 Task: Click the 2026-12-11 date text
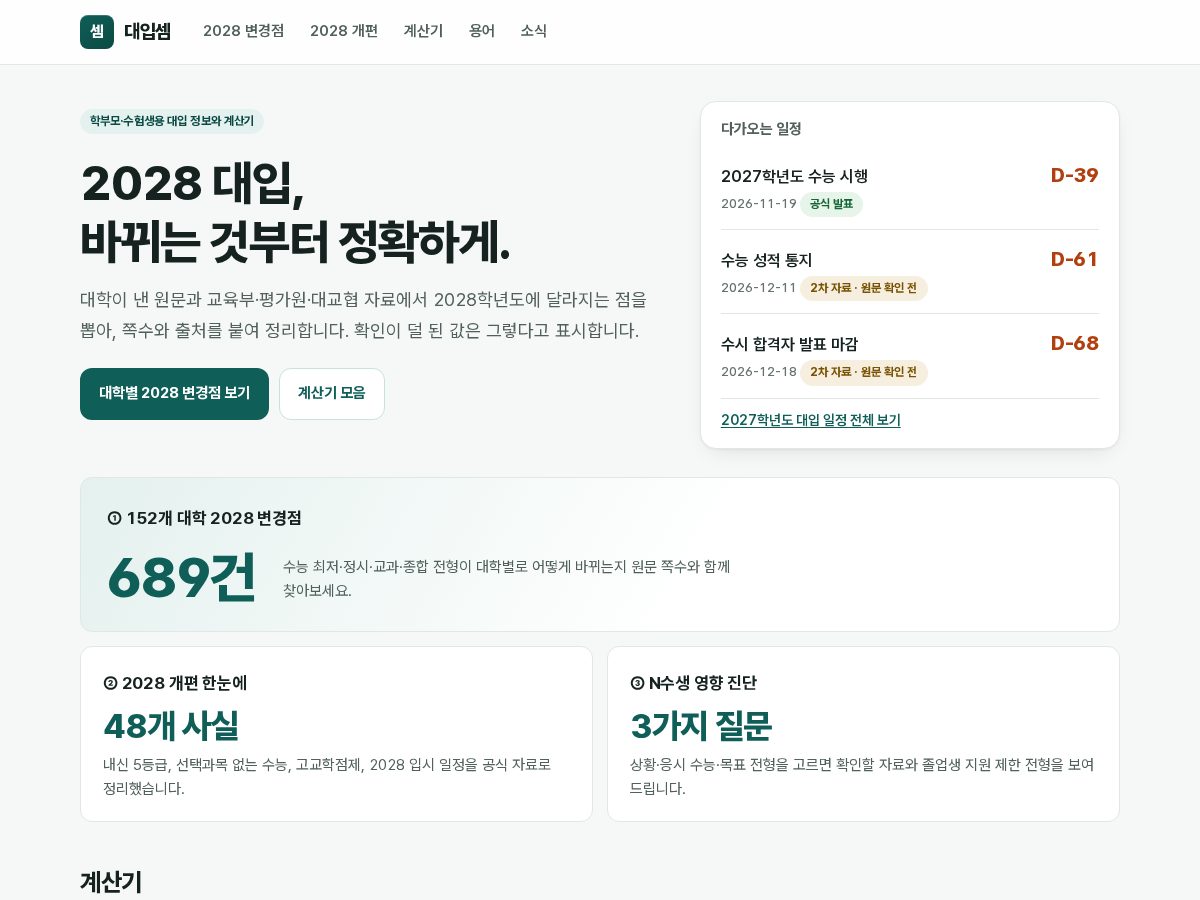pyautogui.click(x=759, y=288)
